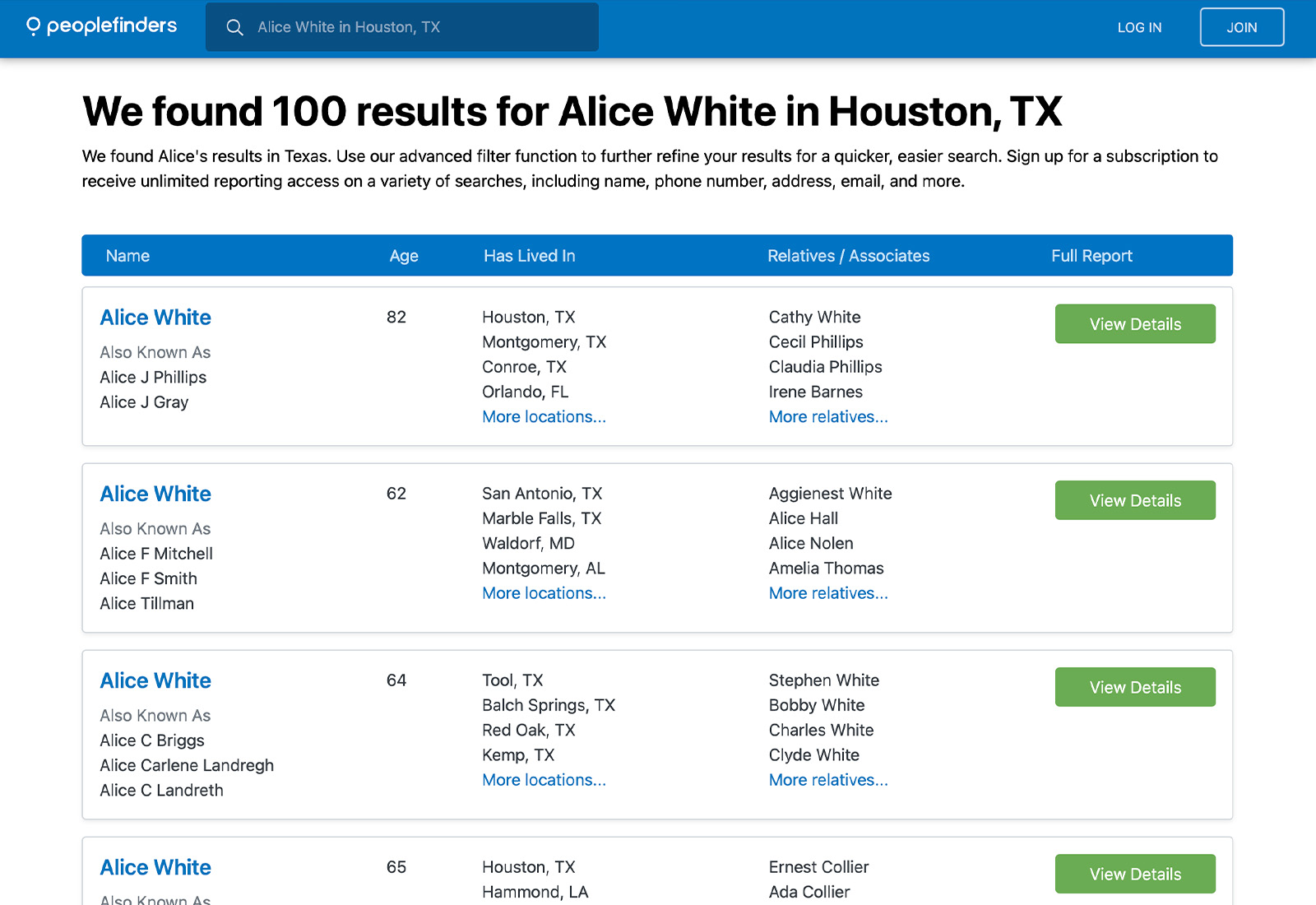View Details for Alice White age 62
This screenshot has width=1316, height=905.
click(x=1135, y=500)
